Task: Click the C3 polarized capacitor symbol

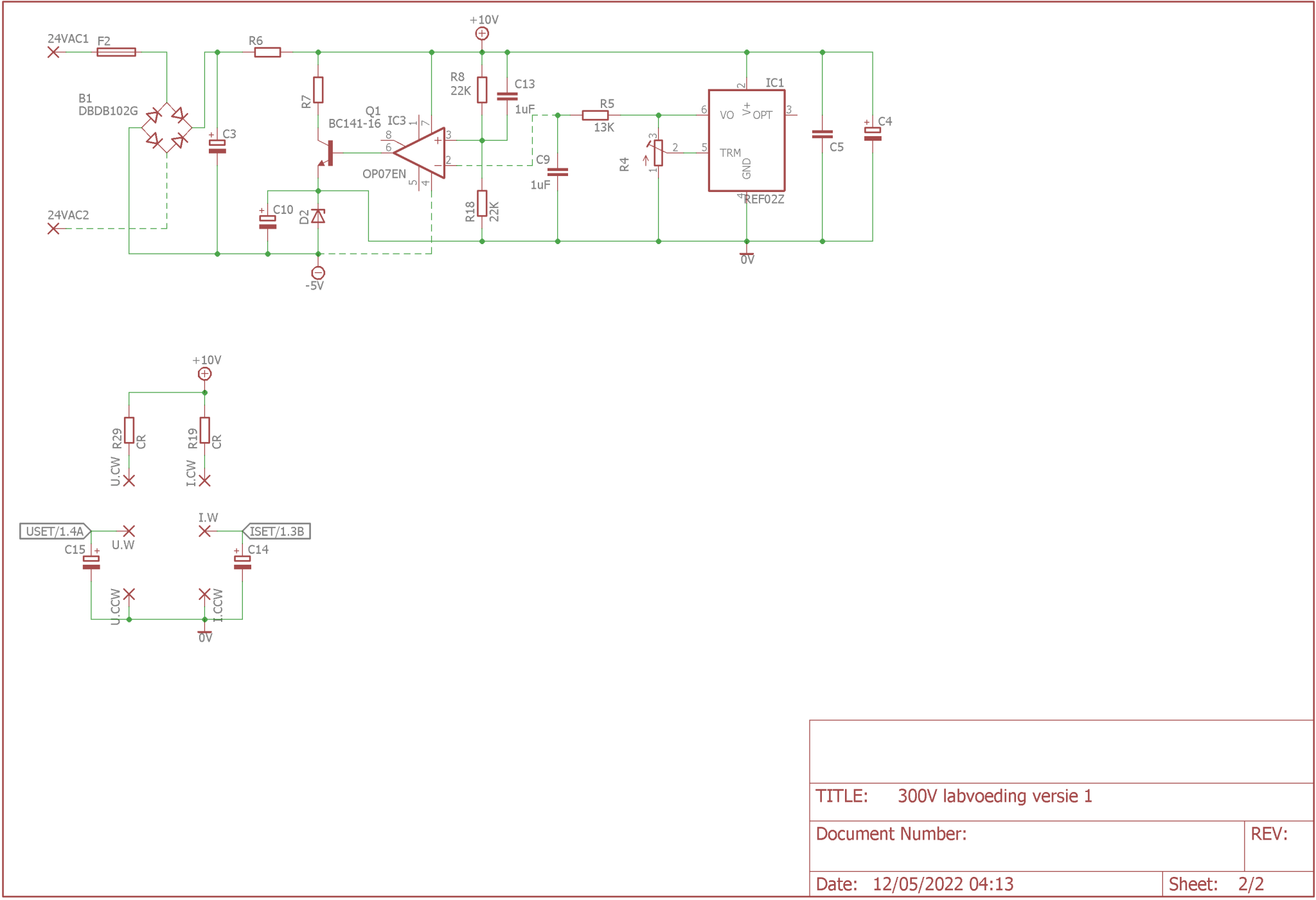Action: pos(217,146)
